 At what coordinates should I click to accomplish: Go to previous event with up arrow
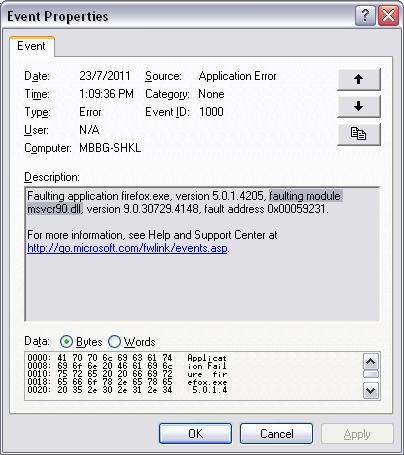point(359,79)
